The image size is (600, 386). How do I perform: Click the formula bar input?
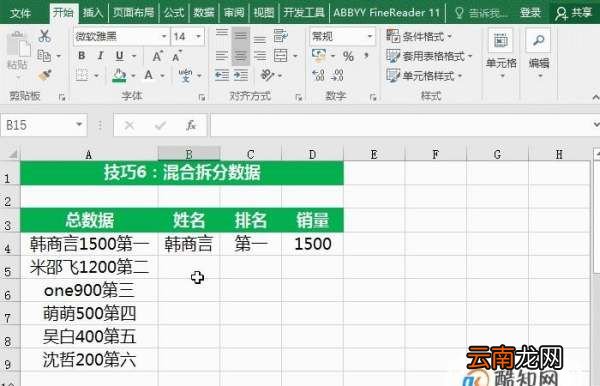402,125
